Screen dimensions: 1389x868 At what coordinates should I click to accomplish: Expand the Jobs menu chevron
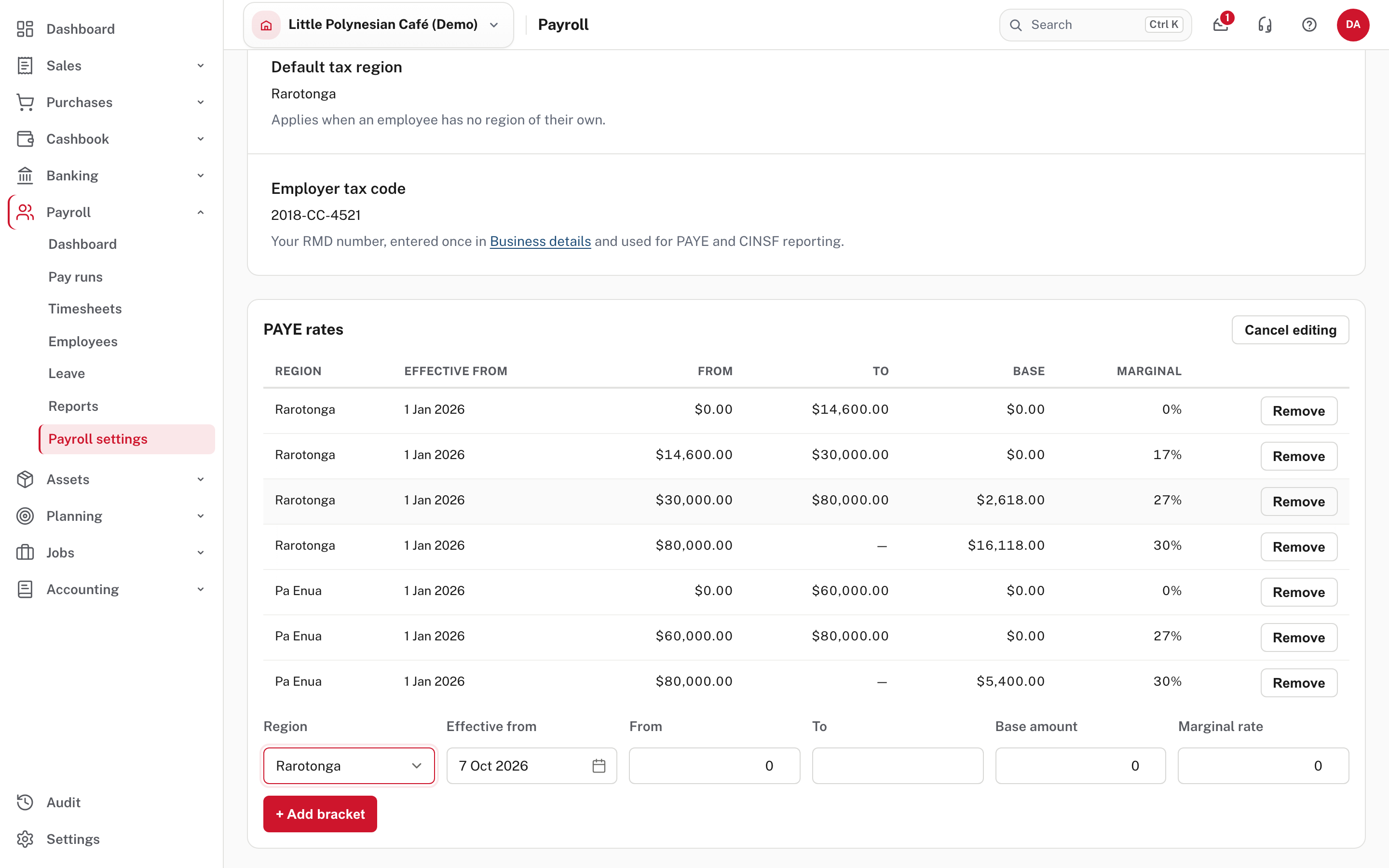point(200,553)
